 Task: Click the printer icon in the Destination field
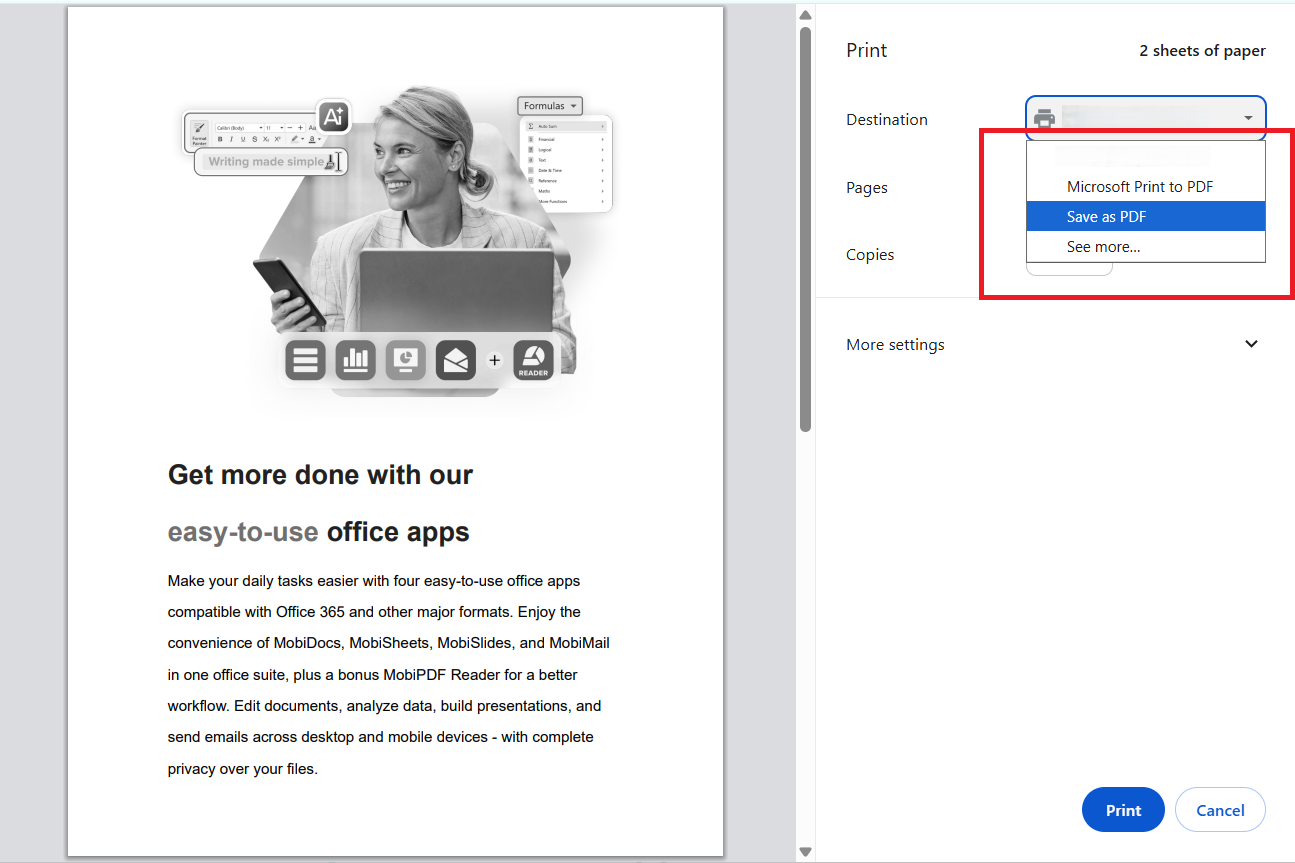tap(1044, 118)
